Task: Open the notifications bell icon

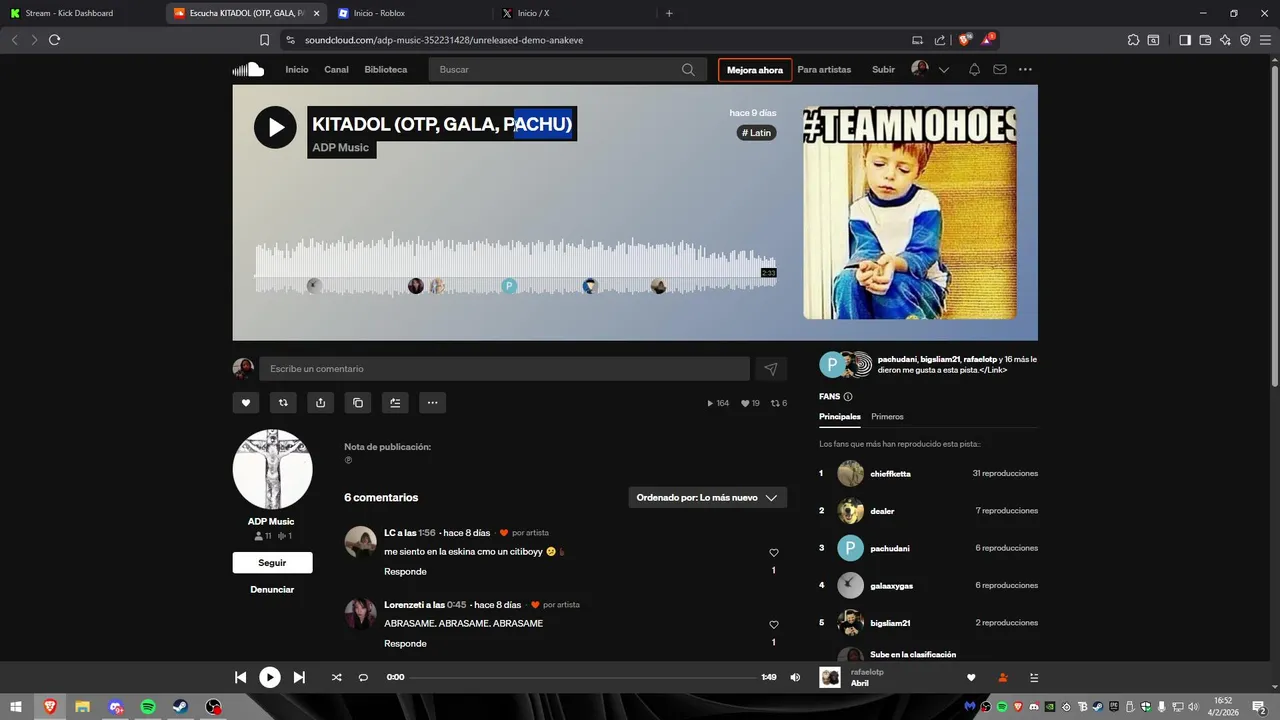Action: (974, 70)
